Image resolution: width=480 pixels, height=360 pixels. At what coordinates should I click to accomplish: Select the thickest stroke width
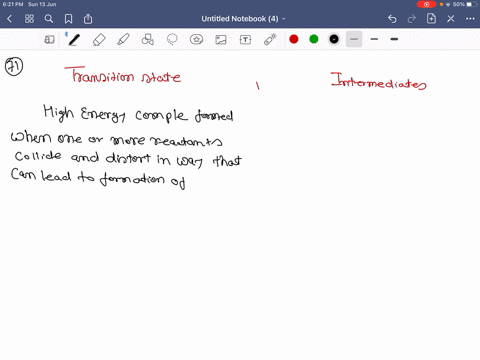pyautogui.click(x=394, y=39)
